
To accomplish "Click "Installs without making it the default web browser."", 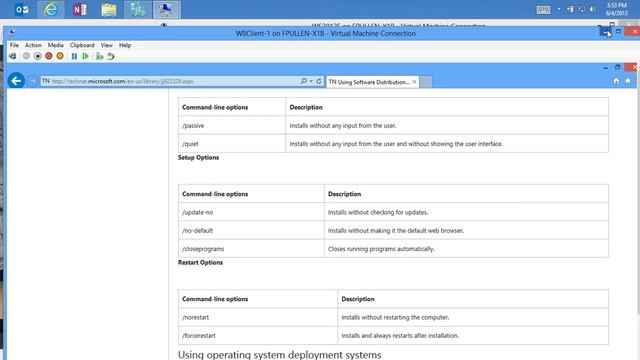I will [x=396, y=231].
